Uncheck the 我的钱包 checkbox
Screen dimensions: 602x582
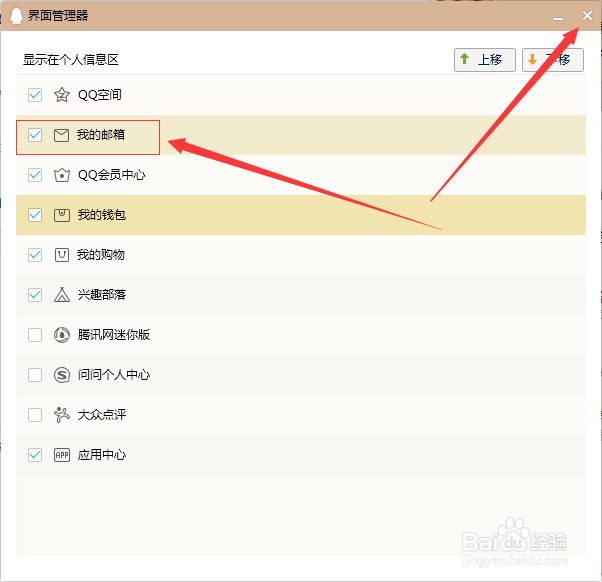point(35,215)
